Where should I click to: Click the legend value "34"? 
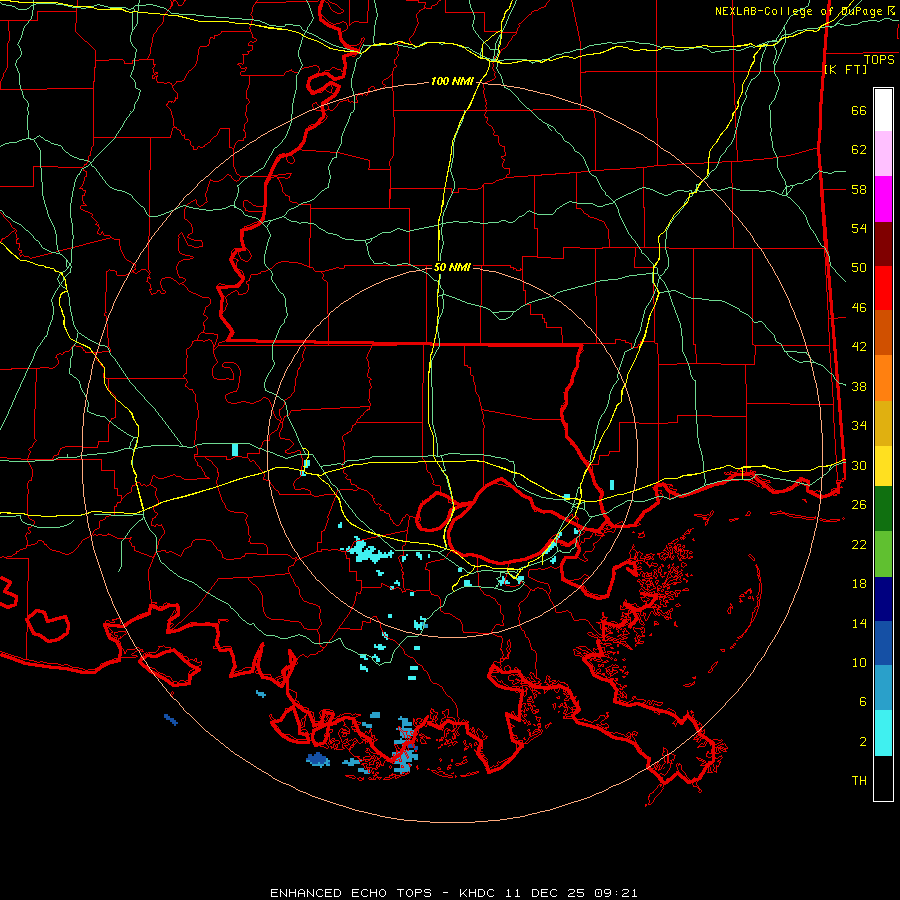coord(859,426)
